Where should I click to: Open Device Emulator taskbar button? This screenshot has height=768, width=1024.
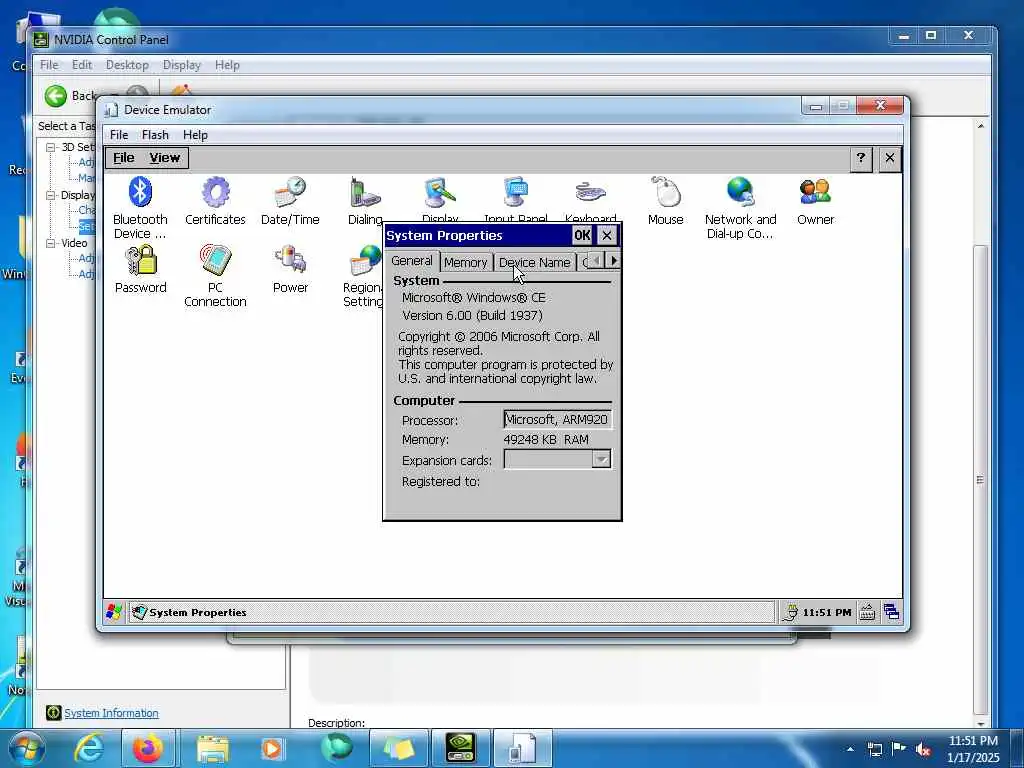(522, 748)
